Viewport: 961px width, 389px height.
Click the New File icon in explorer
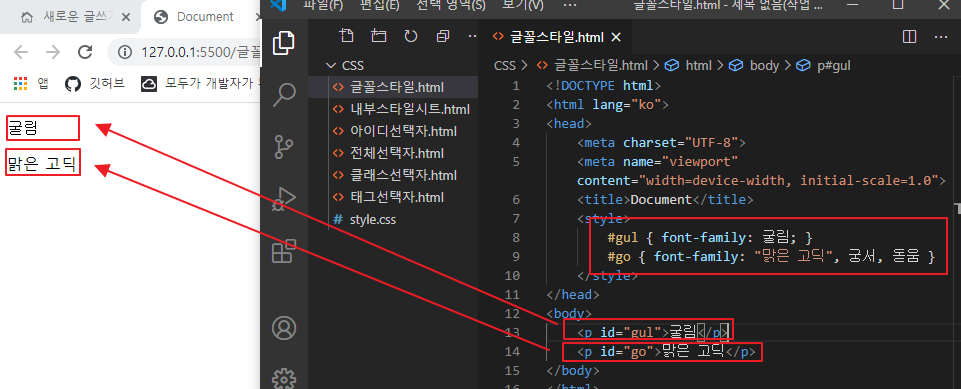pos(347,36)
